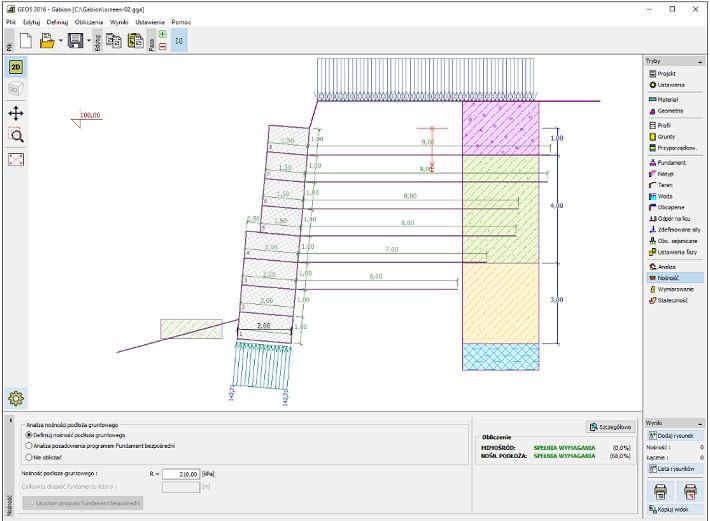Open a file with the folder icon
710x521 pixels.
click(47, 41)
